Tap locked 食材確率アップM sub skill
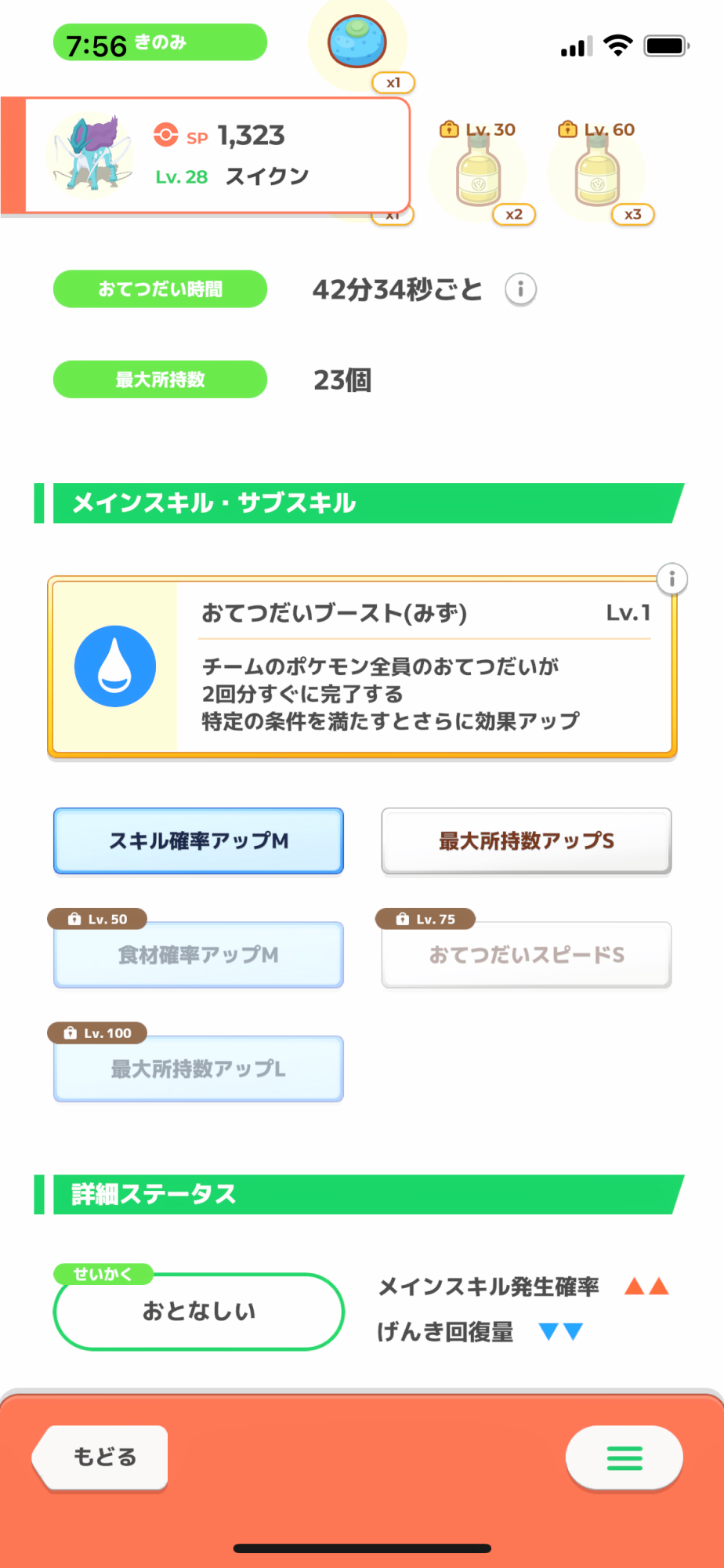 click(198, 954)
